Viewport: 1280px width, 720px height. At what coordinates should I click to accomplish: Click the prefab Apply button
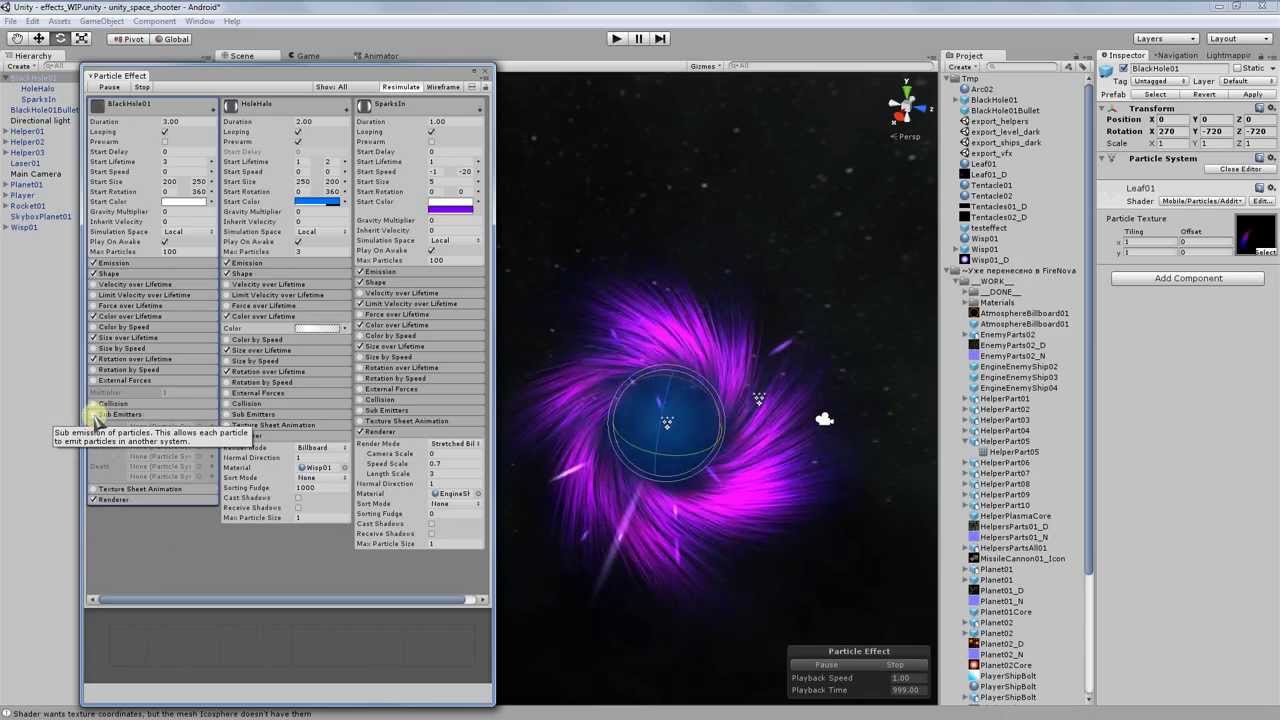tap(1252, 94)
